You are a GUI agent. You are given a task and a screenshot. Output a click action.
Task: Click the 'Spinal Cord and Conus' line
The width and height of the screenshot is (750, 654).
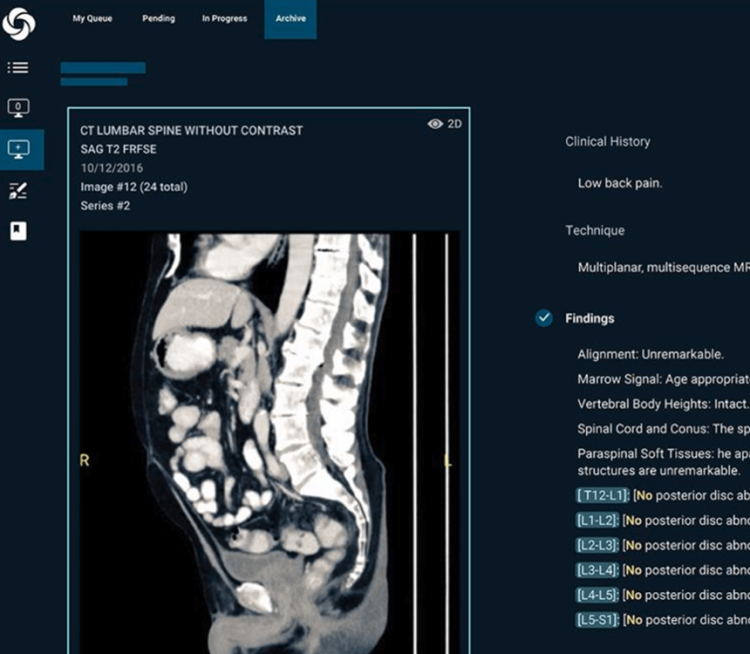click(x=663, y=429)
